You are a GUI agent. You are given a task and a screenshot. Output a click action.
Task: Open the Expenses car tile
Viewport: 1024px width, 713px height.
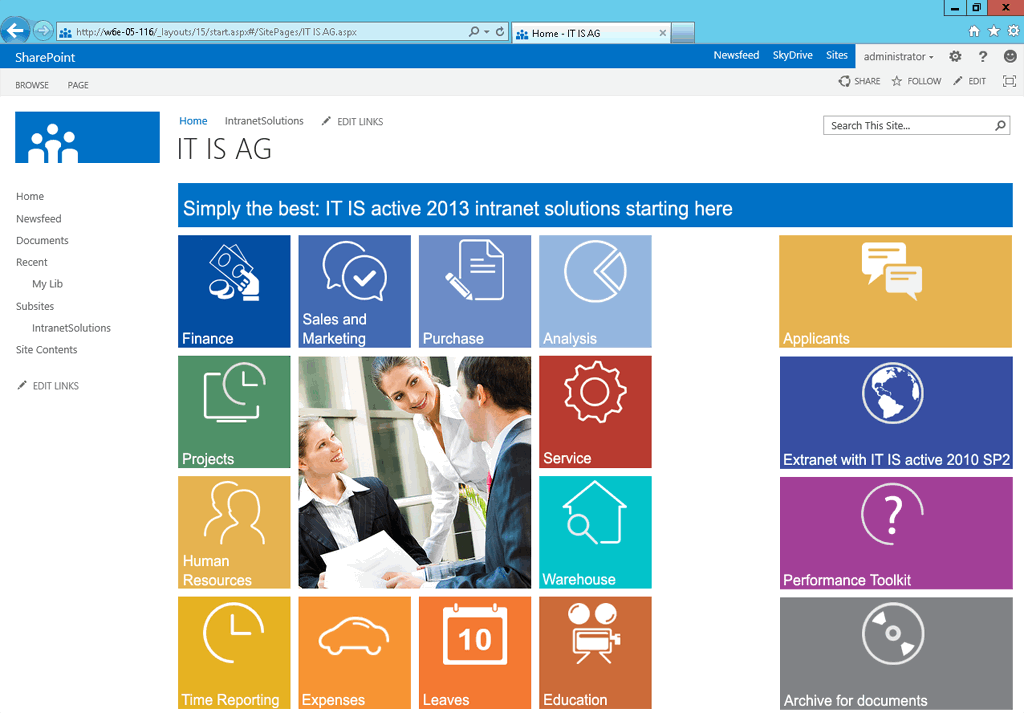point(355,653)
